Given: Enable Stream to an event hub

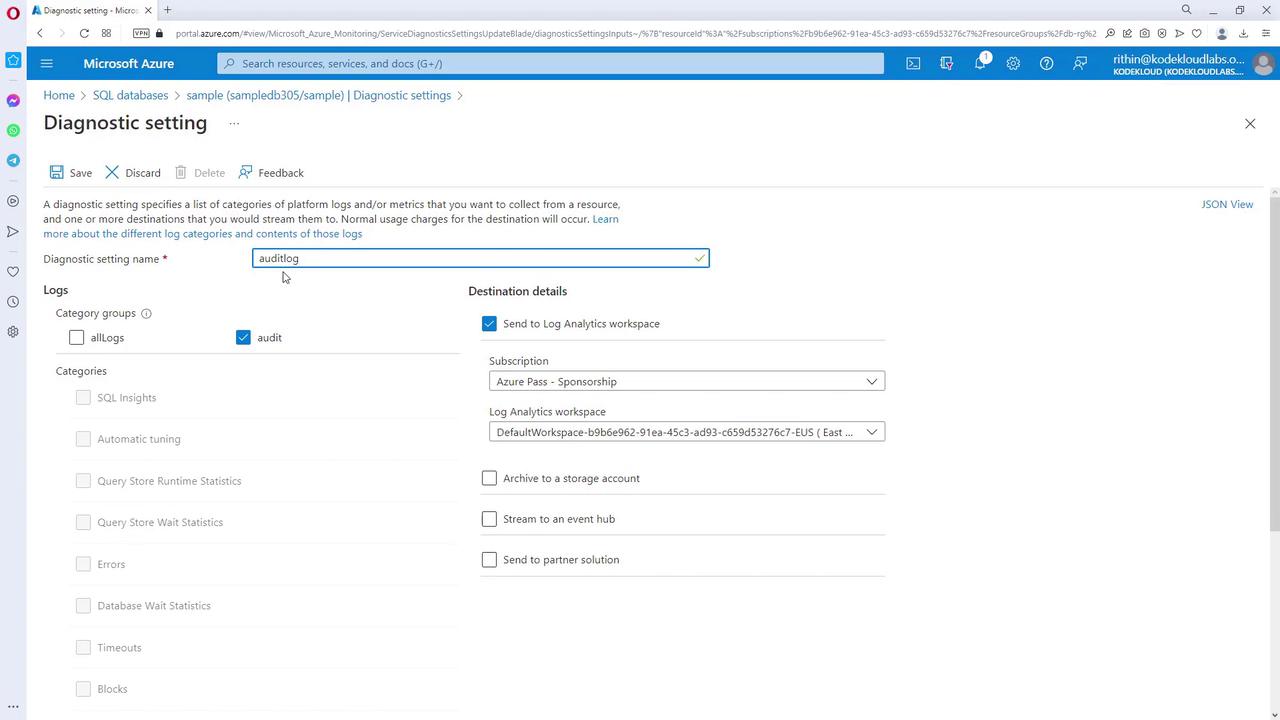Looking at the screenshot, I should [x=489, y=520].
